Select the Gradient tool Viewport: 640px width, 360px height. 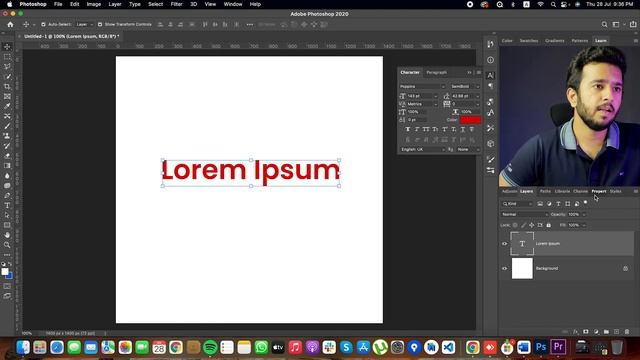7,166
